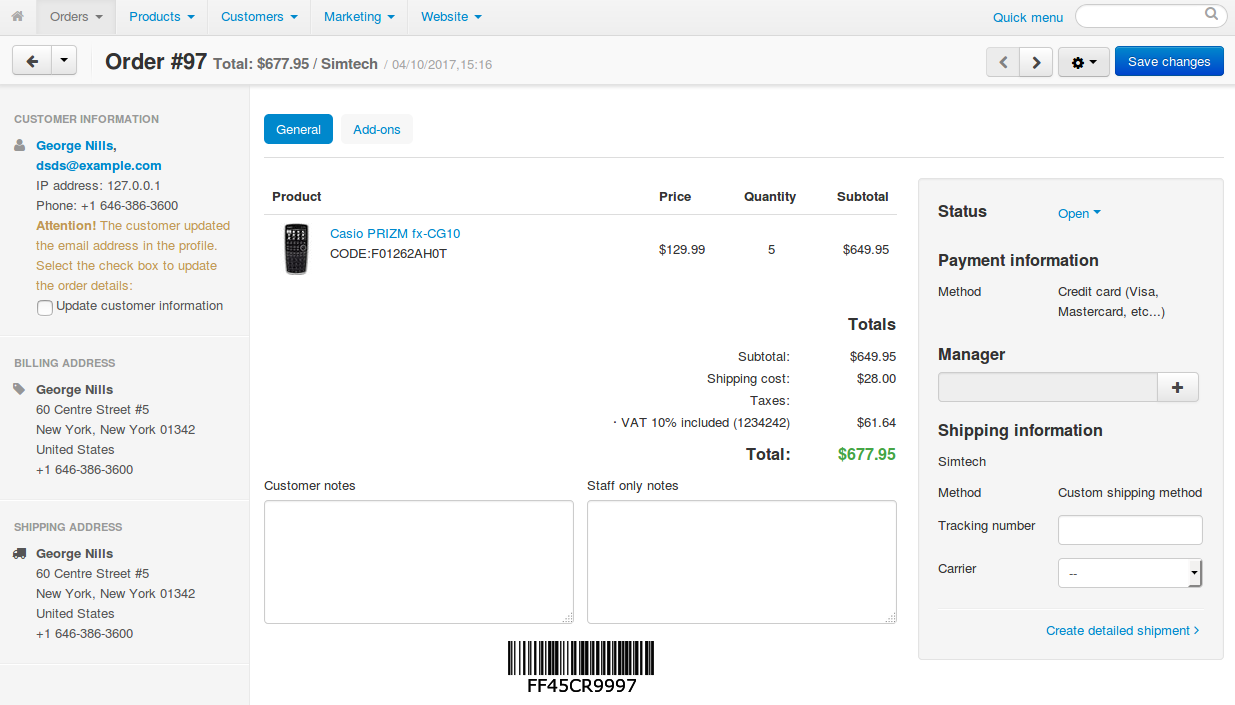Open the Carrier dropdown

1130,573
